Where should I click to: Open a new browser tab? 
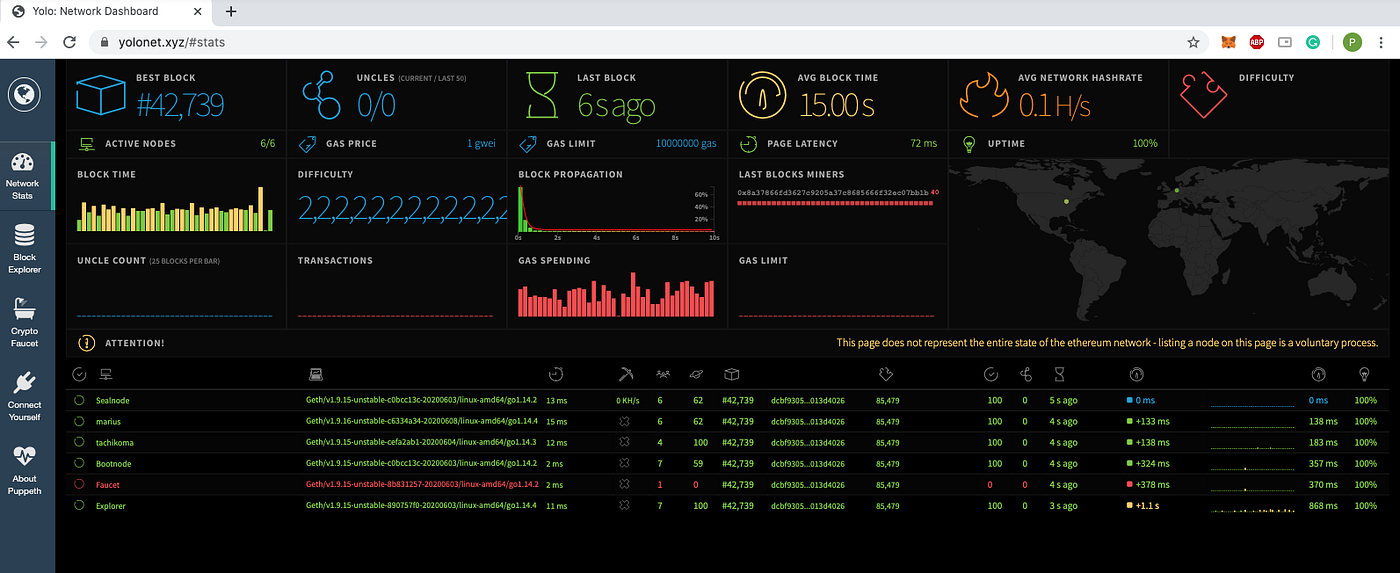(x=231, y=12)
